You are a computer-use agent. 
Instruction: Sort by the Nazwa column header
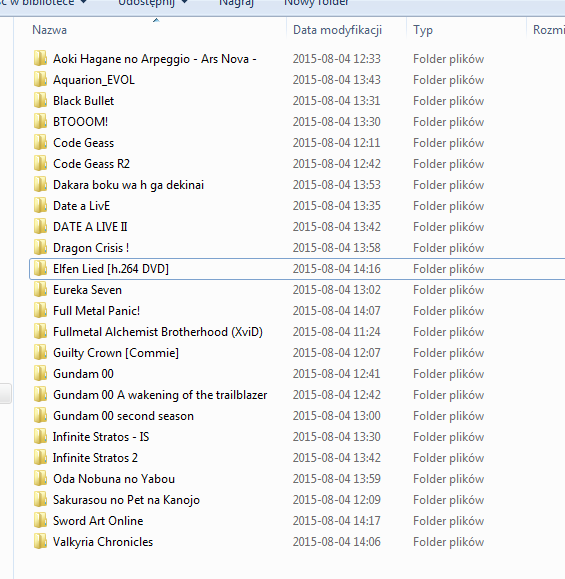coord(49,30)
